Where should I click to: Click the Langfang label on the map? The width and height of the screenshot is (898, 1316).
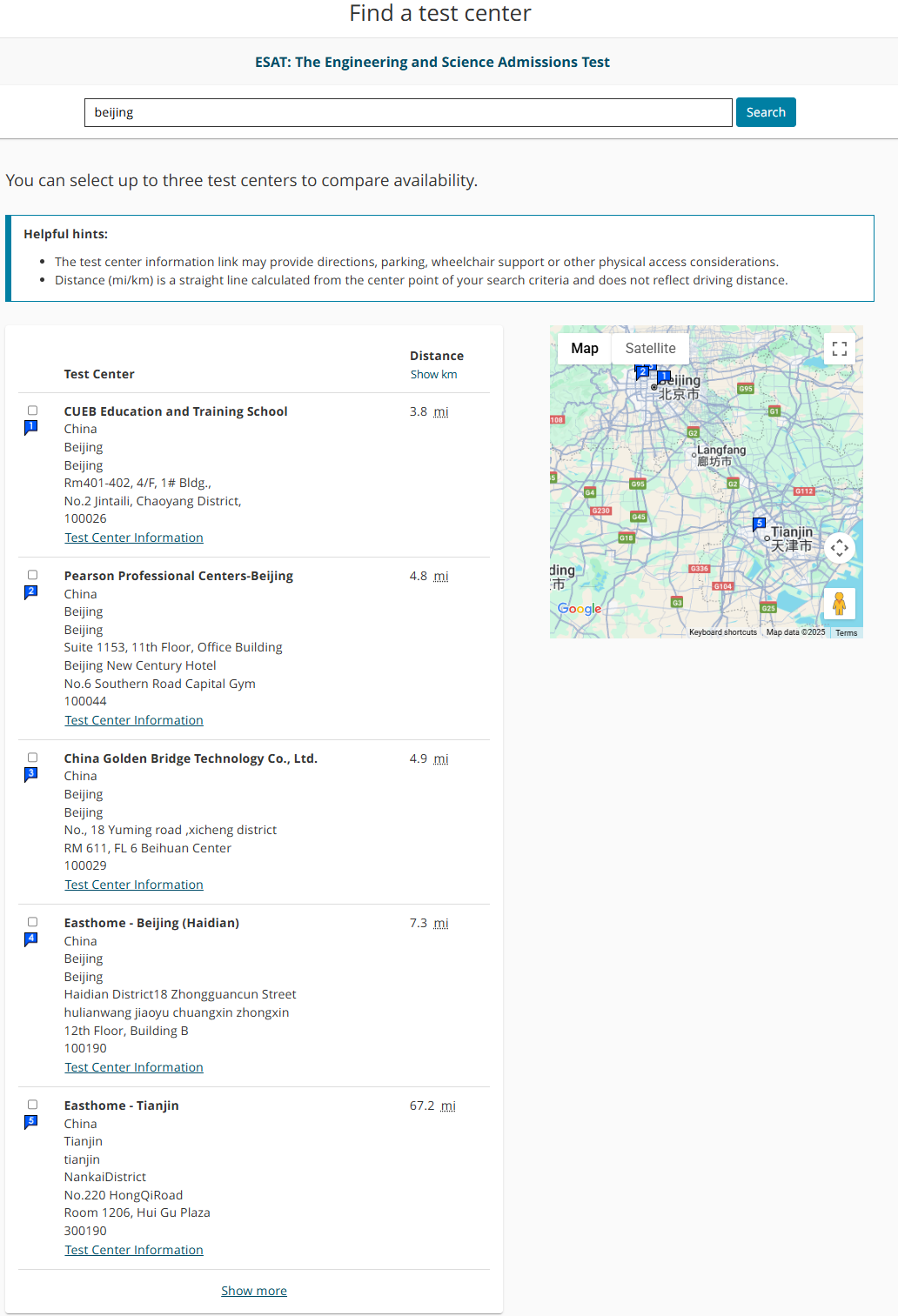click(x=721, y=455)
